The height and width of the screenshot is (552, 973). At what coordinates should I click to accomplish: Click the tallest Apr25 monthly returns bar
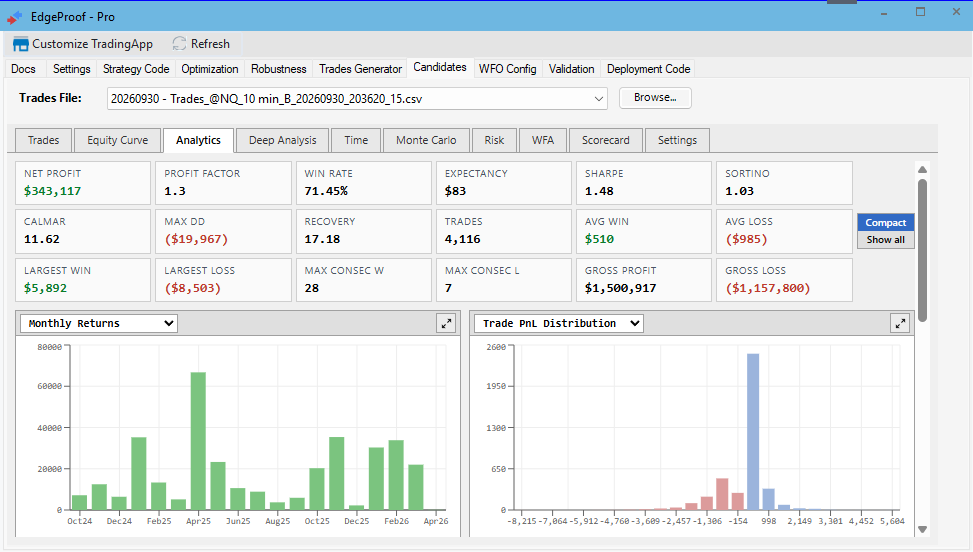point(198,441)
